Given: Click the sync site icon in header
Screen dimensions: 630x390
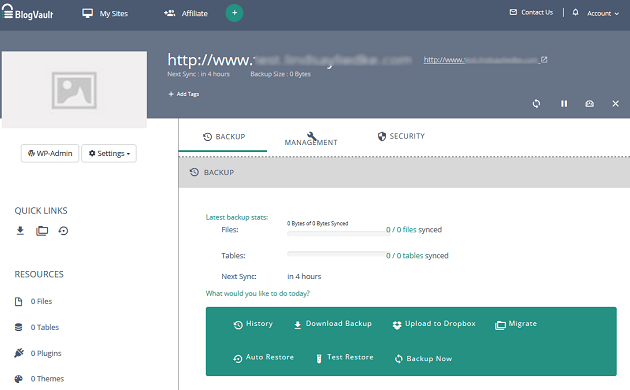Looking at the screenshot, I should tap(536, 104).
